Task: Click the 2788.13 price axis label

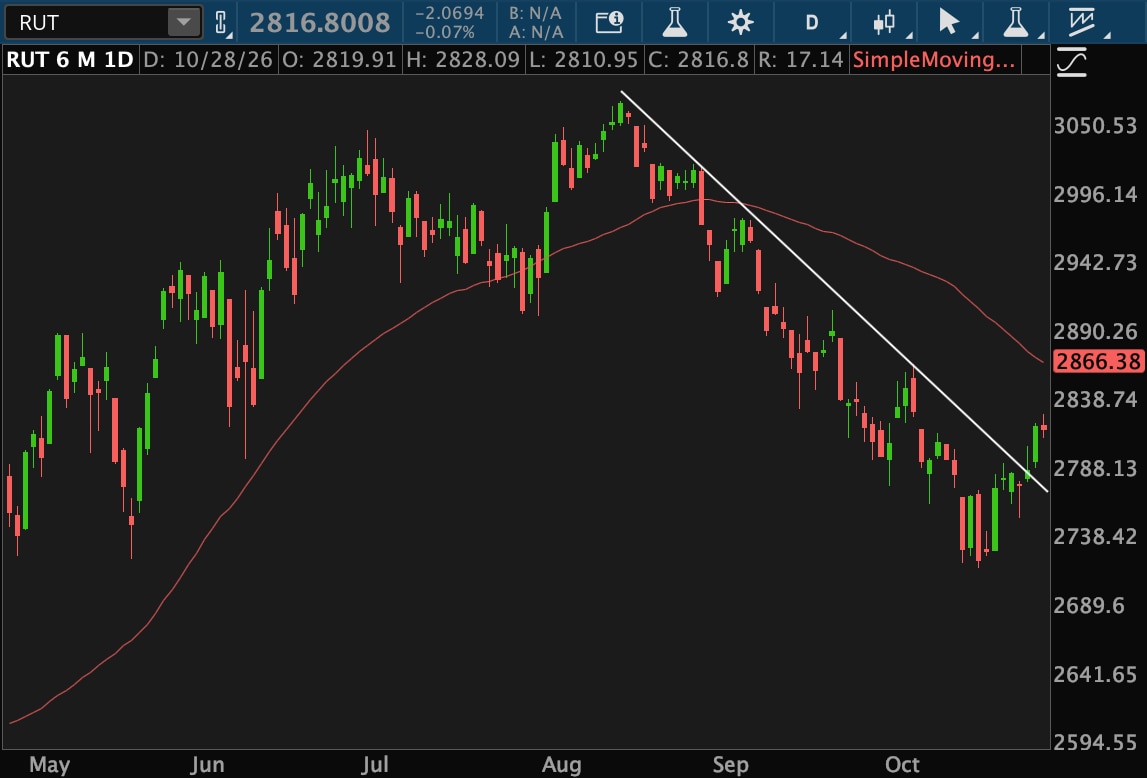Action: point(1095,468)
